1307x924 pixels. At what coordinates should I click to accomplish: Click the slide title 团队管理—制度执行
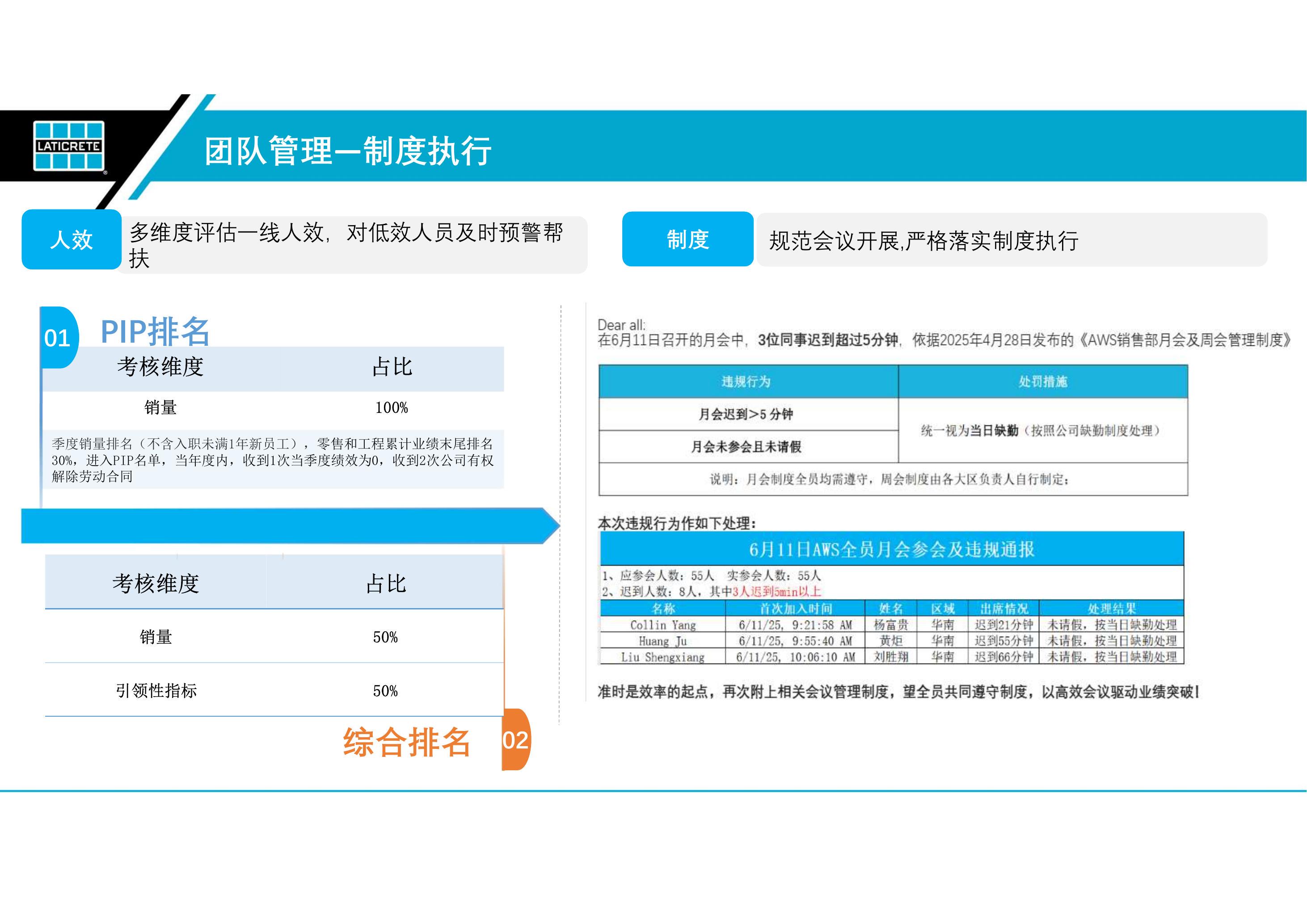[348, 151]
